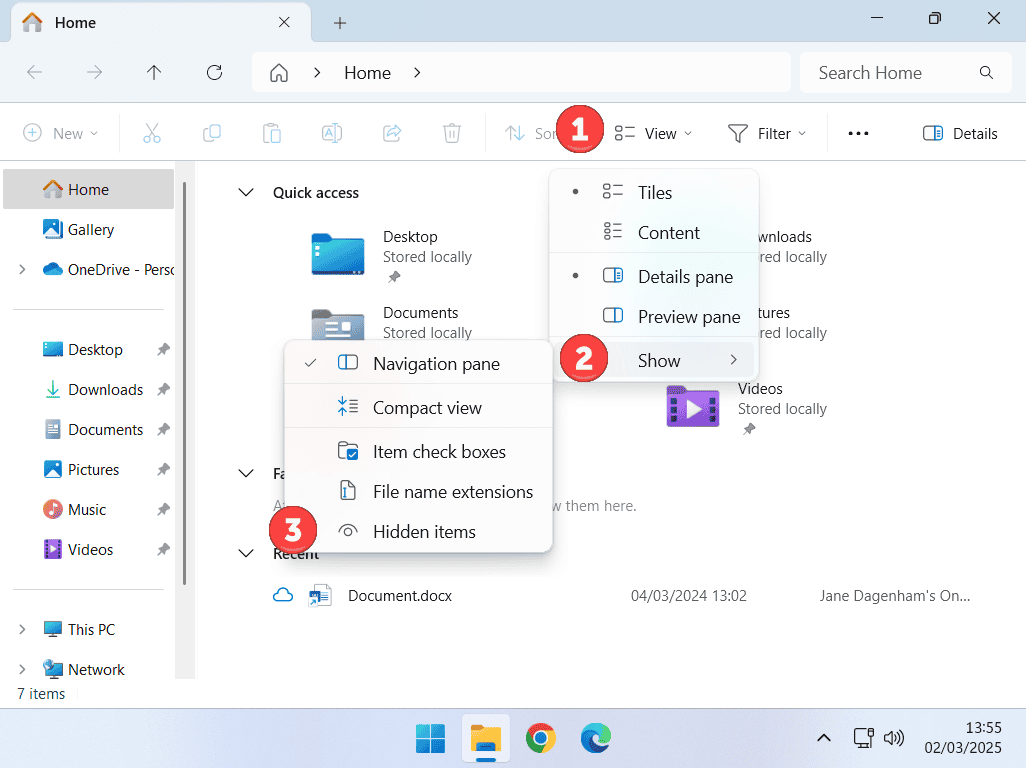Click the Refresh button
This screenshot has width=1026, height=768.
click(214, 72)
